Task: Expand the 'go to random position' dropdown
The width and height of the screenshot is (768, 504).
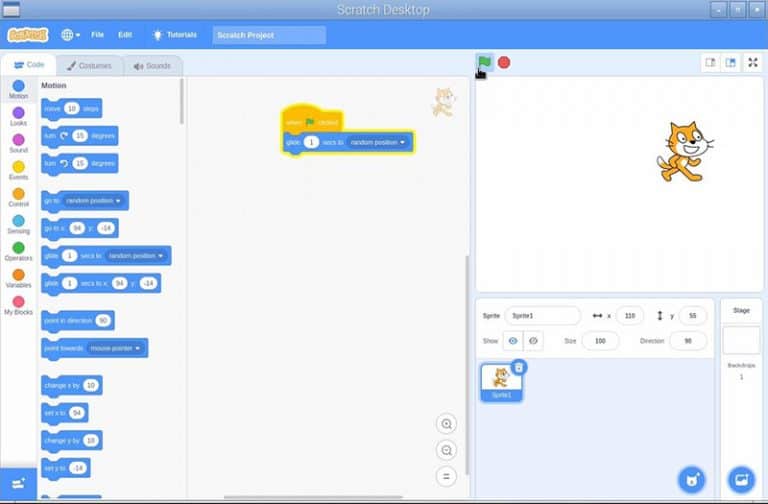Action: point(119,201)
